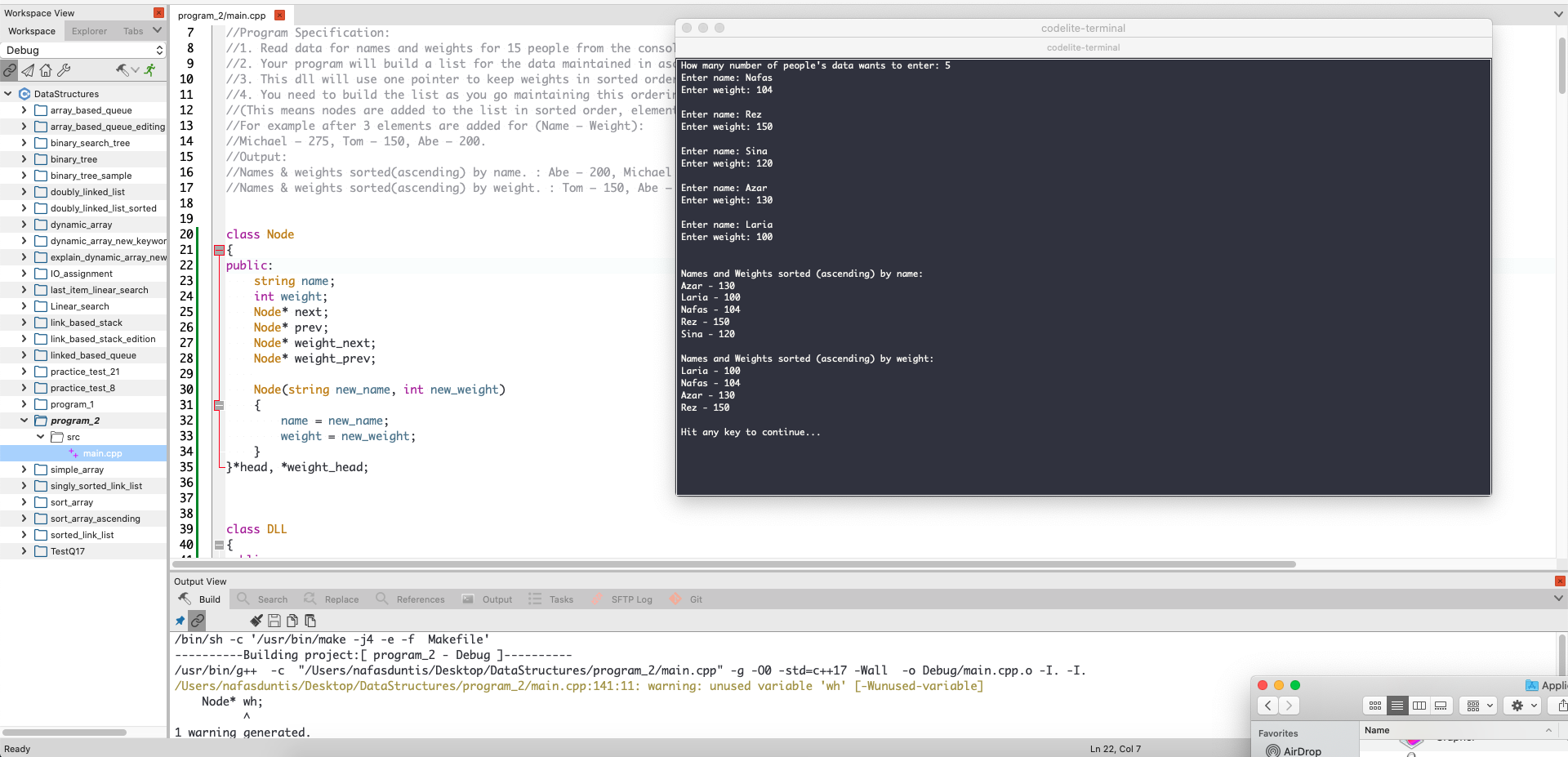Close the program_2/main.cpp editor tab
Image resolution: width=1568 pixels, height=757 pixels.
pyautogui.click(x=279, y=16)
